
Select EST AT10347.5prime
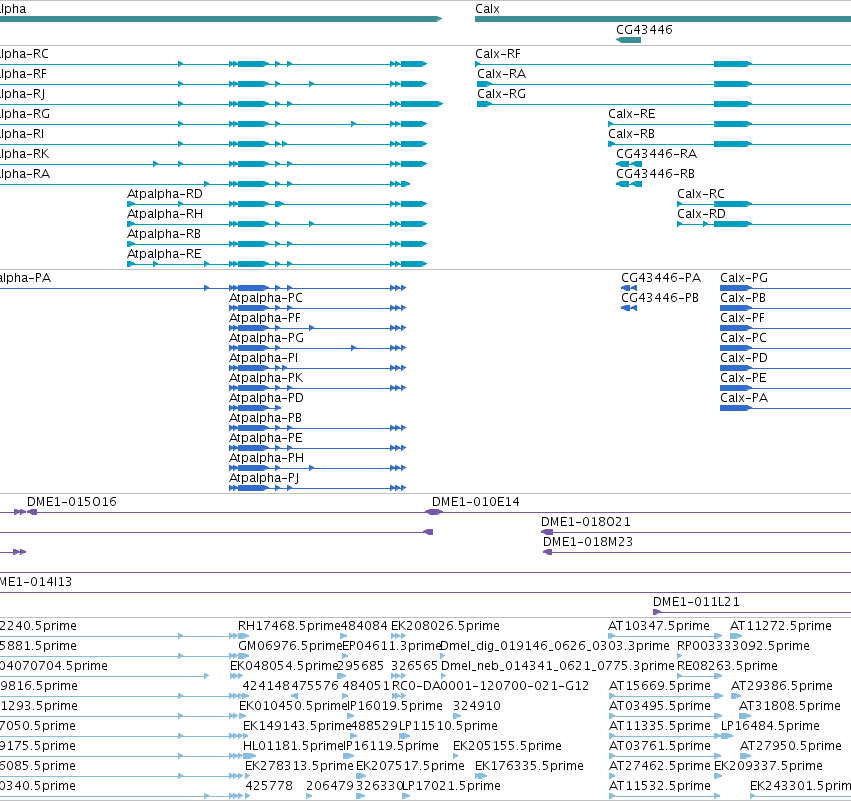tap(665, 636)
